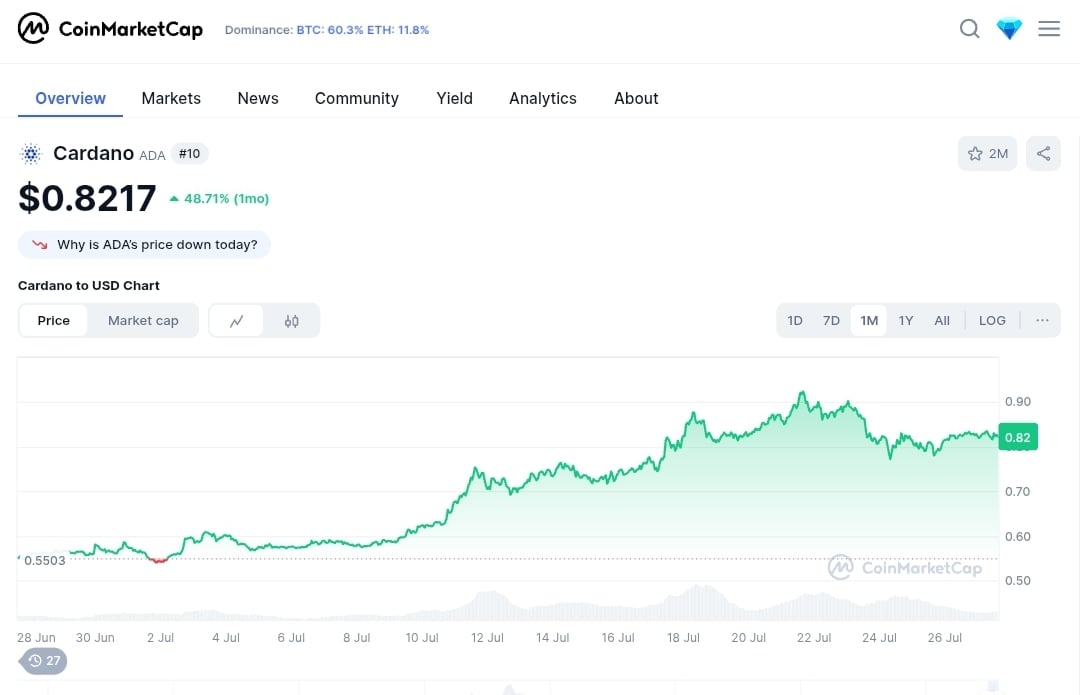Click the Cardano coin name
1080x695 pixels.
pos(94,153)
